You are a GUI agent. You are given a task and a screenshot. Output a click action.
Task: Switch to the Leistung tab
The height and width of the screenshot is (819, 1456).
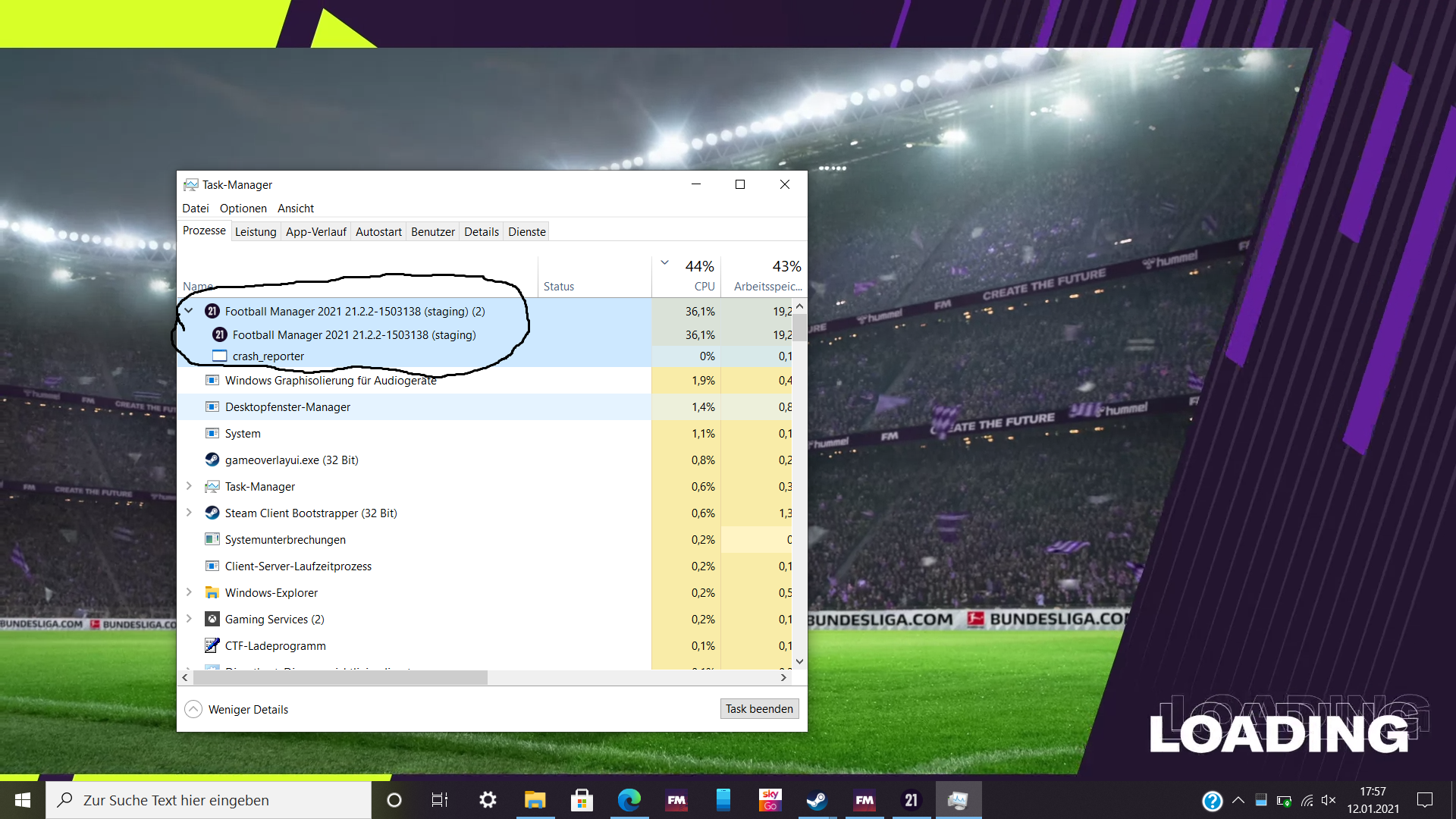[256, 231]
